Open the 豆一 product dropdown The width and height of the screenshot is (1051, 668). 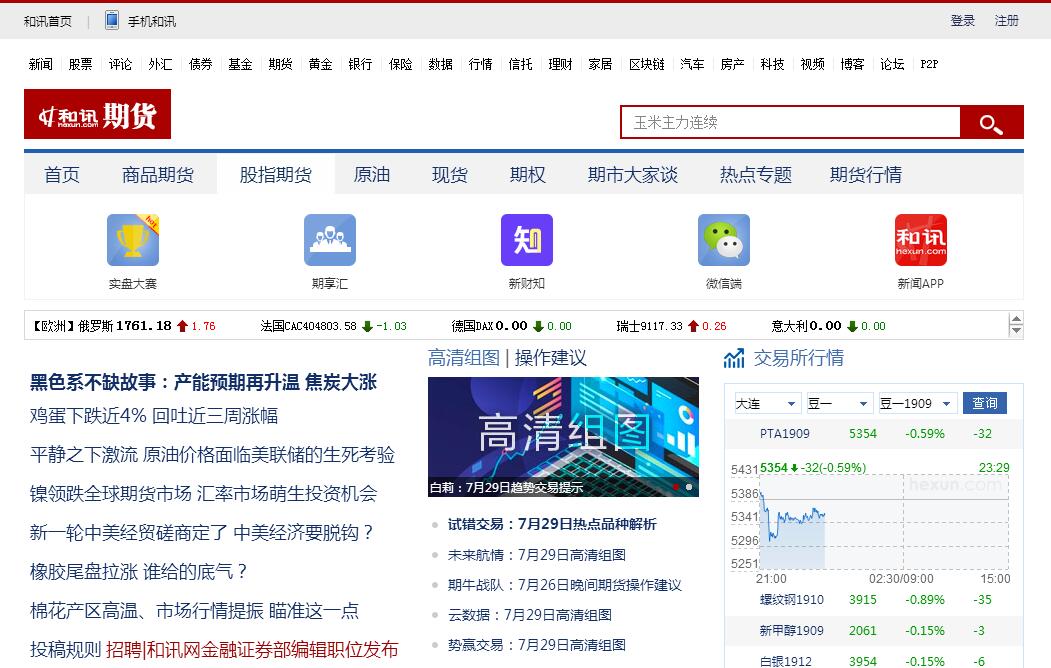click(x=838, y=403)
